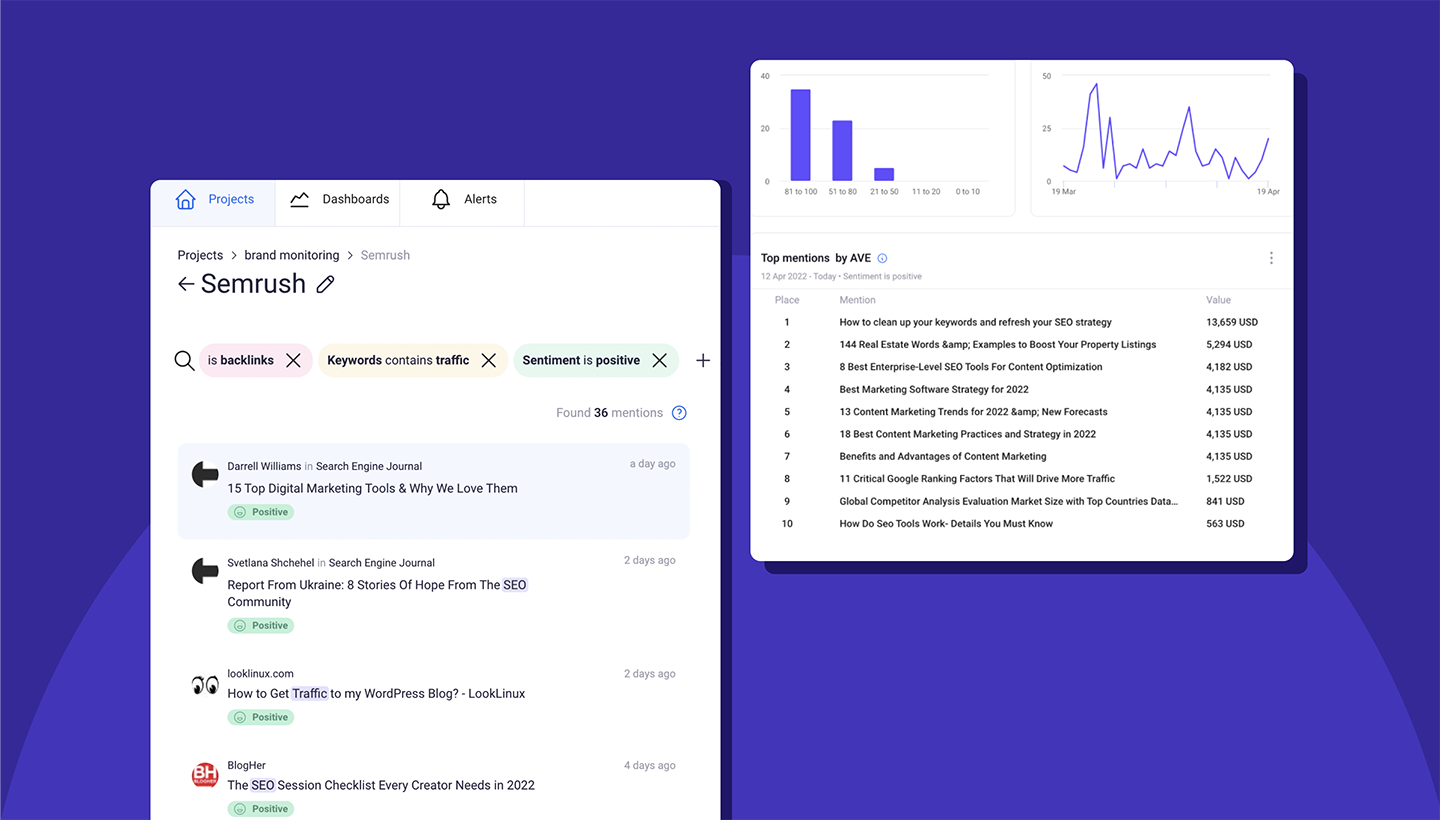Select the search magnifier icon
The image size is (1440, 820).
pyautogui.click(x=184, y=360)
